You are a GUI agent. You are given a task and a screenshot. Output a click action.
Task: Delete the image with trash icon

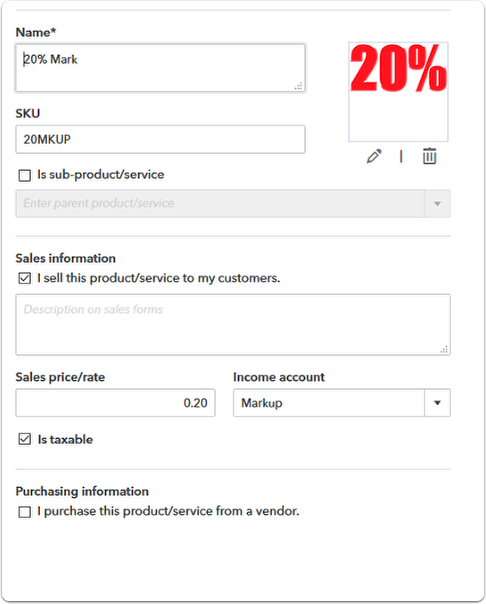429,156
